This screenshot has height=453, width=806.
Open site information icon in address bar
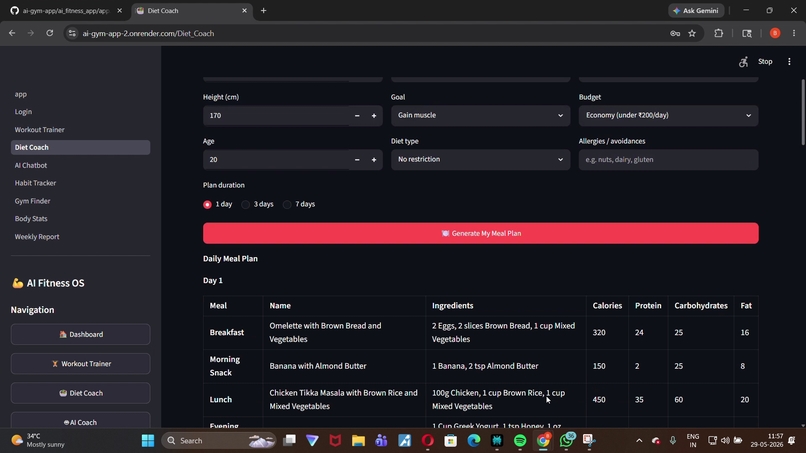72,33
